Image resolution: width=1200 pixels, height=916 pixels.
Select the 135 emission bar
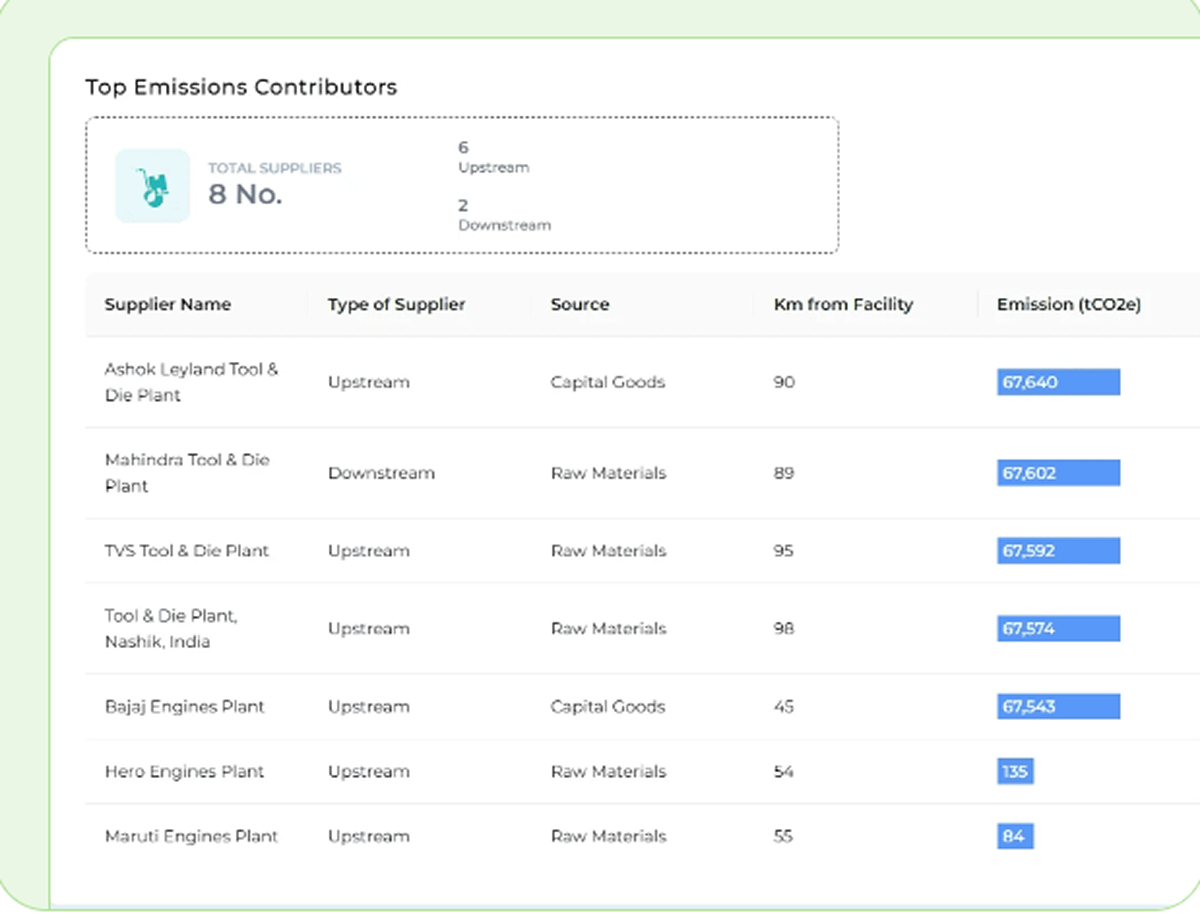coord(1015,772)
